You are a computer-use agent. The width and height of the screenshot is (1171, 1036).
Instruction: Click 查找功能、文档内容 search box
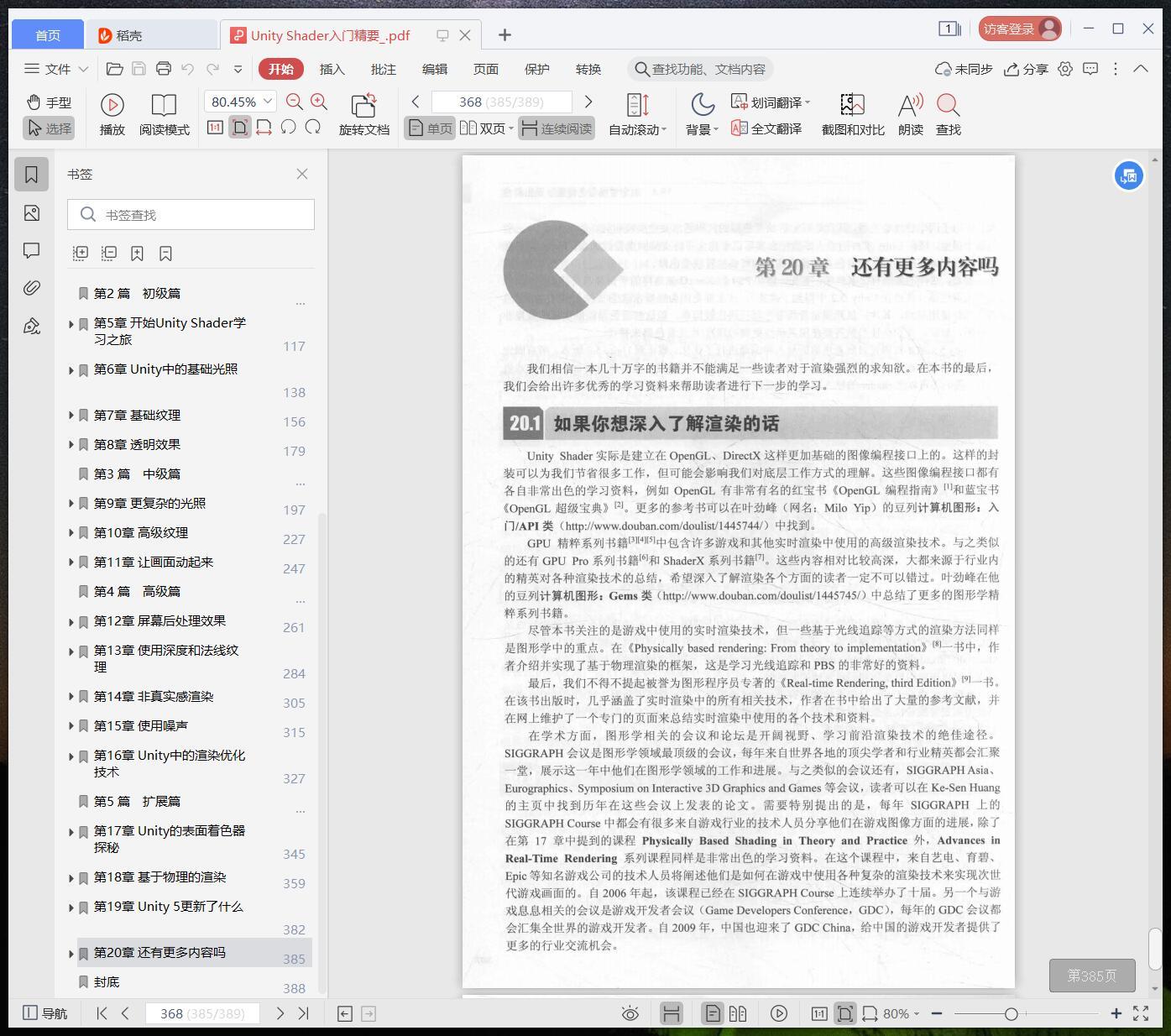pos(700,69)
